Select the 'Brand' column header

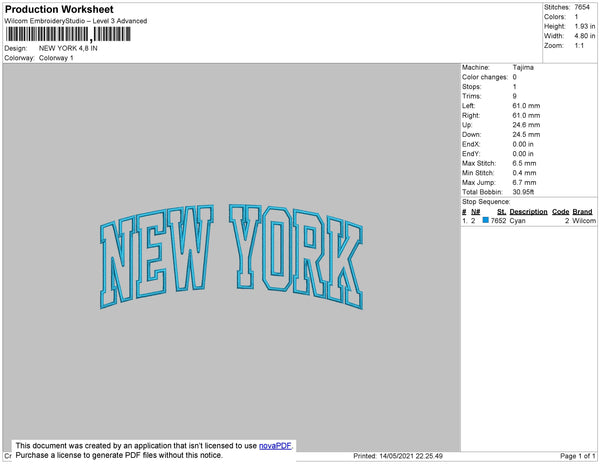pos(582,212)
